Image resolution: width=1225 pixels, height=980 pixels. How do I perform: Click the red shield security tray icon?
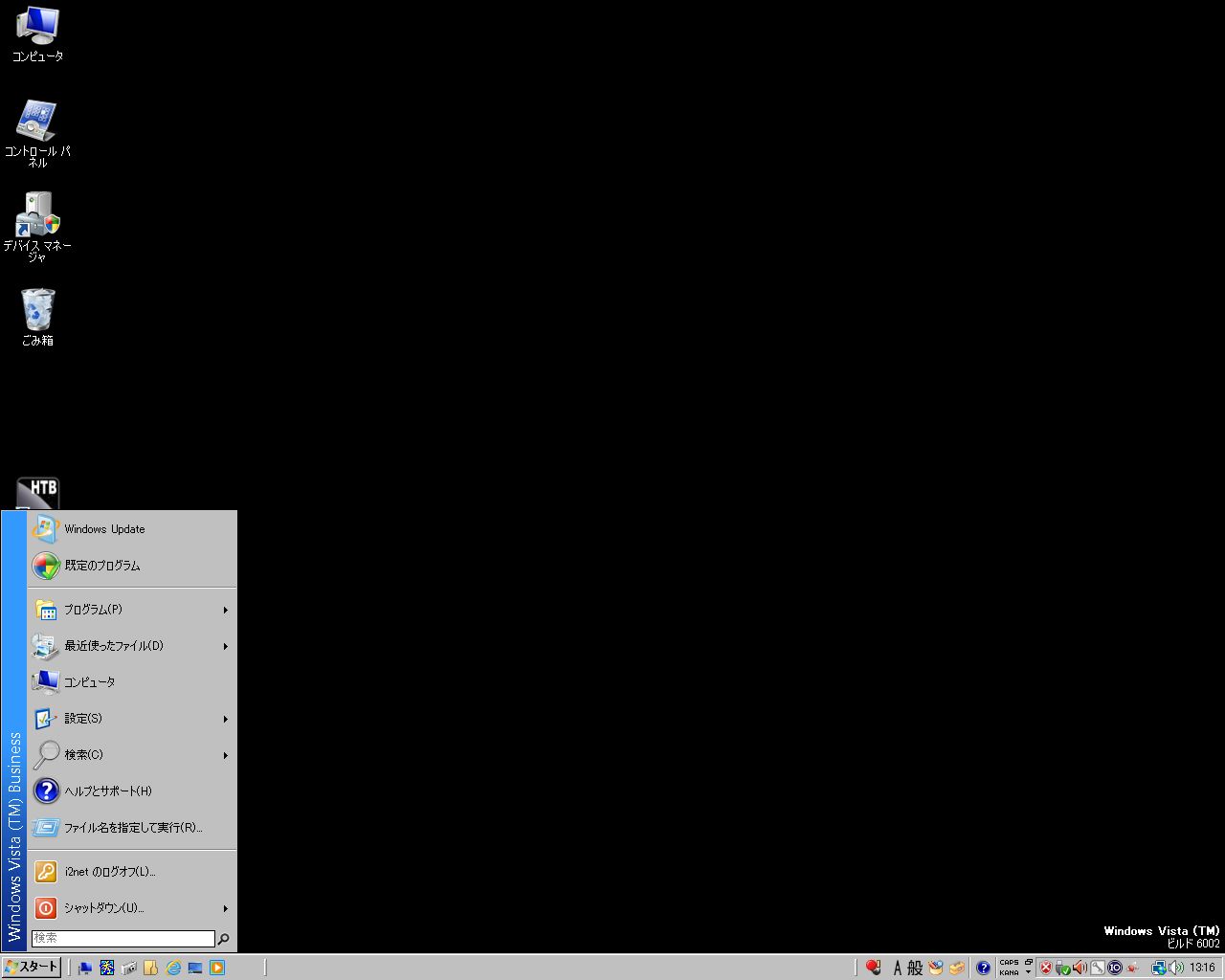coord(1046,968)
